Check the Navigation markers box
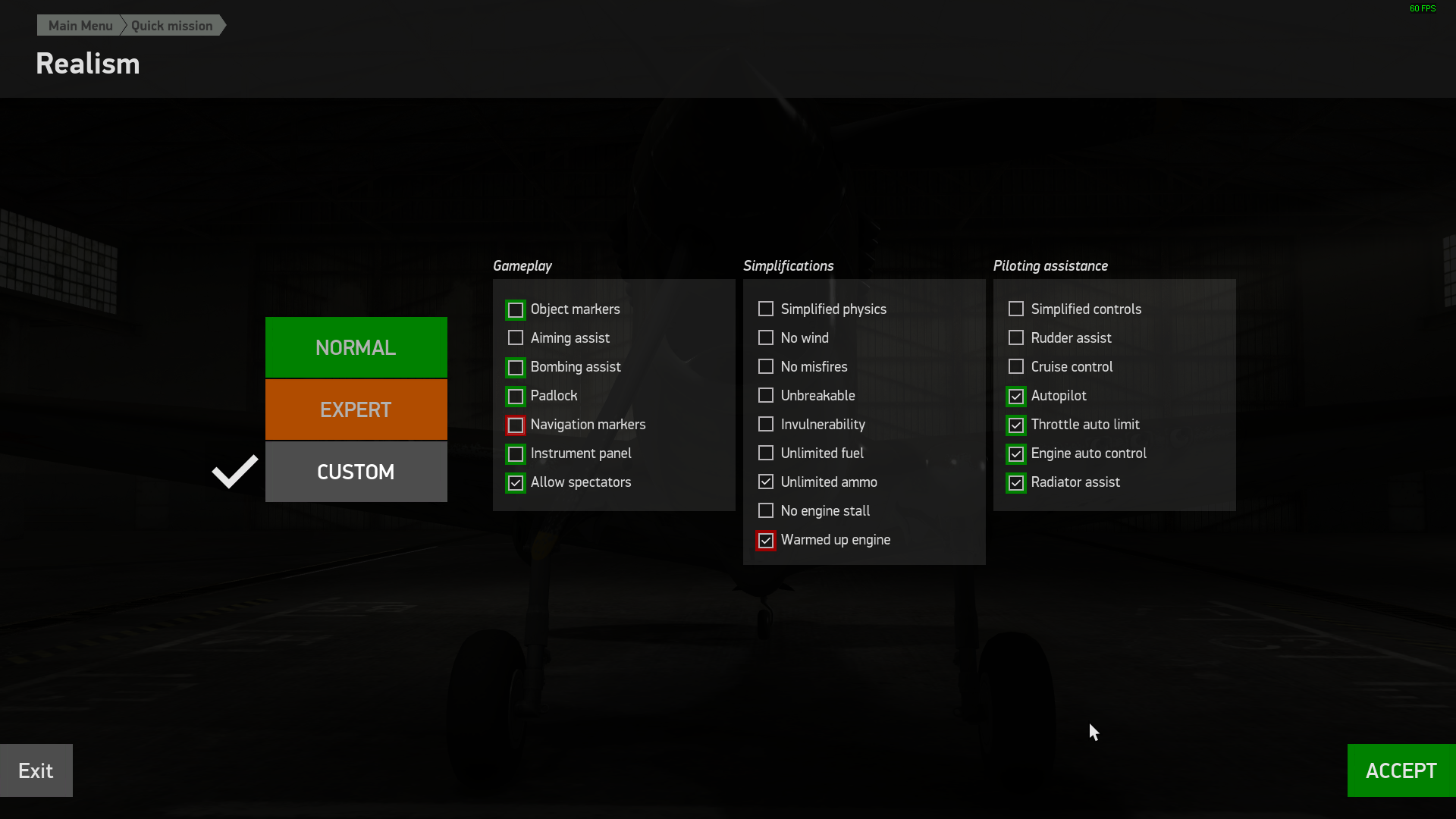Viewport: 1456px width, 819px height. pyautogui.click(x=516, y=425)
